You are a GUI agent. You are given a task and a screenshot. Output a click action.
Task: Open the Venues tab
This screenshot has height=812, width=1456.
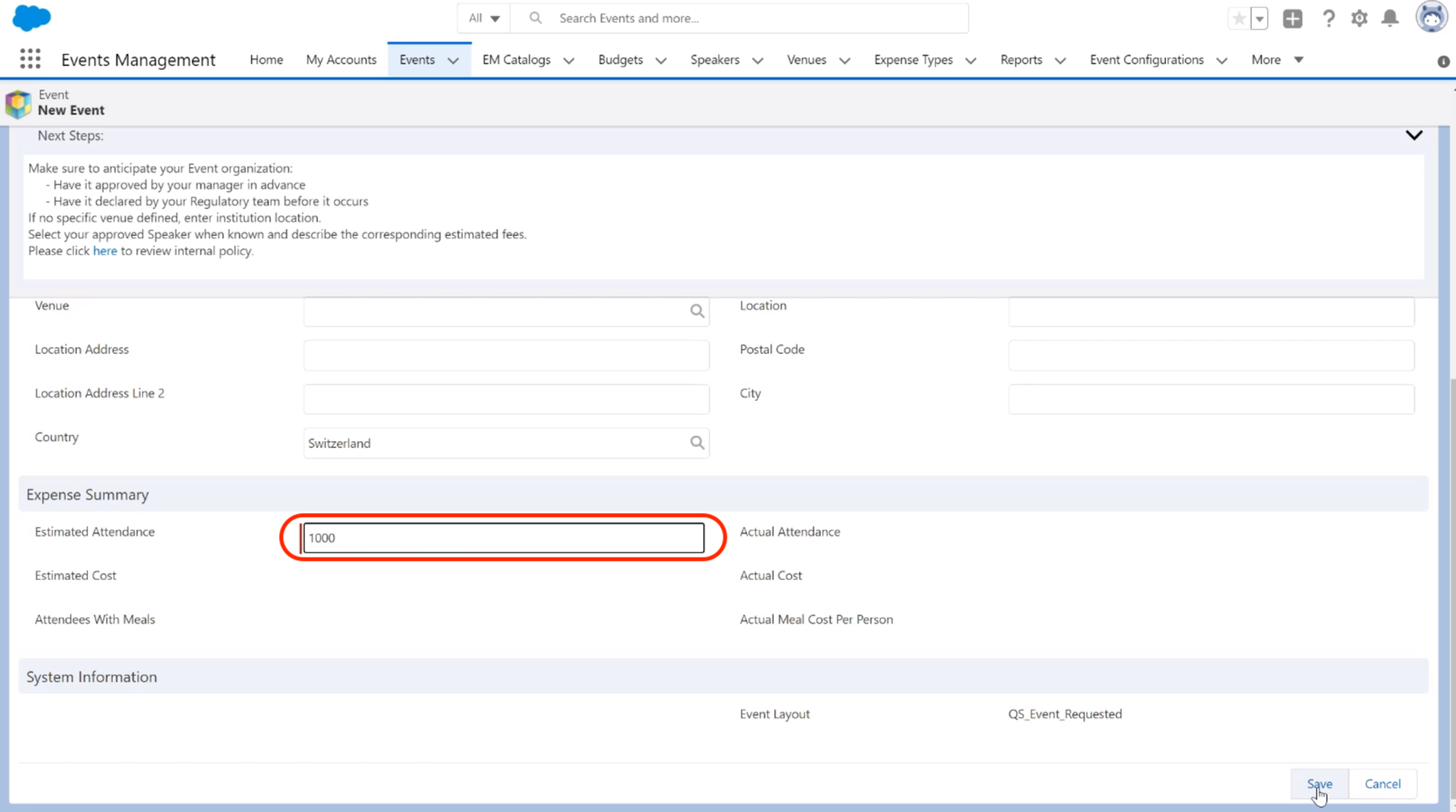point(806,59)
